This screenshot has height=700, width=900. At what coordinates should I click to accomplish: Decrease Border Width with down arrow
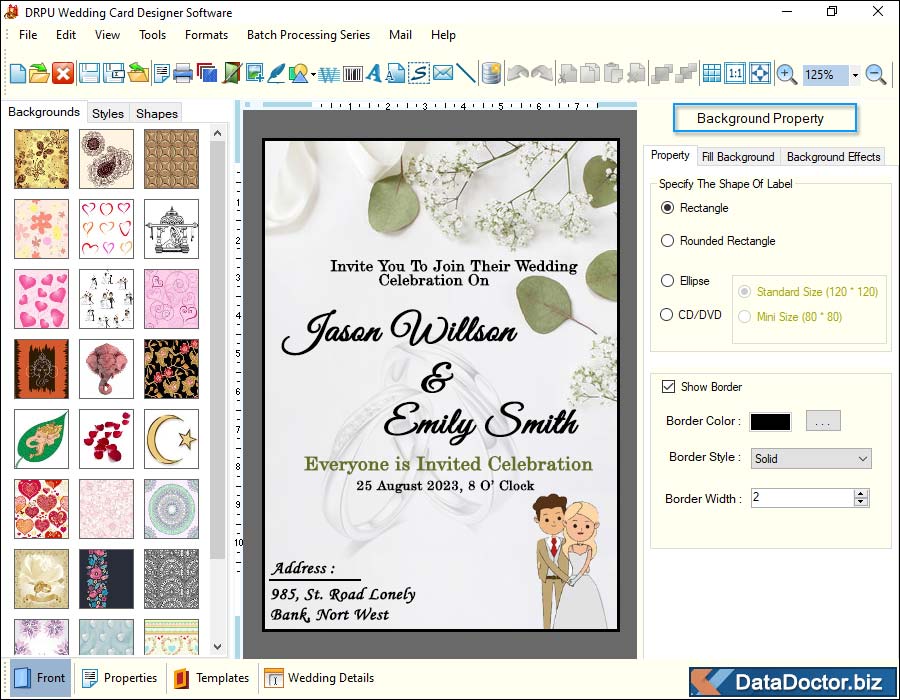(860, 502)
